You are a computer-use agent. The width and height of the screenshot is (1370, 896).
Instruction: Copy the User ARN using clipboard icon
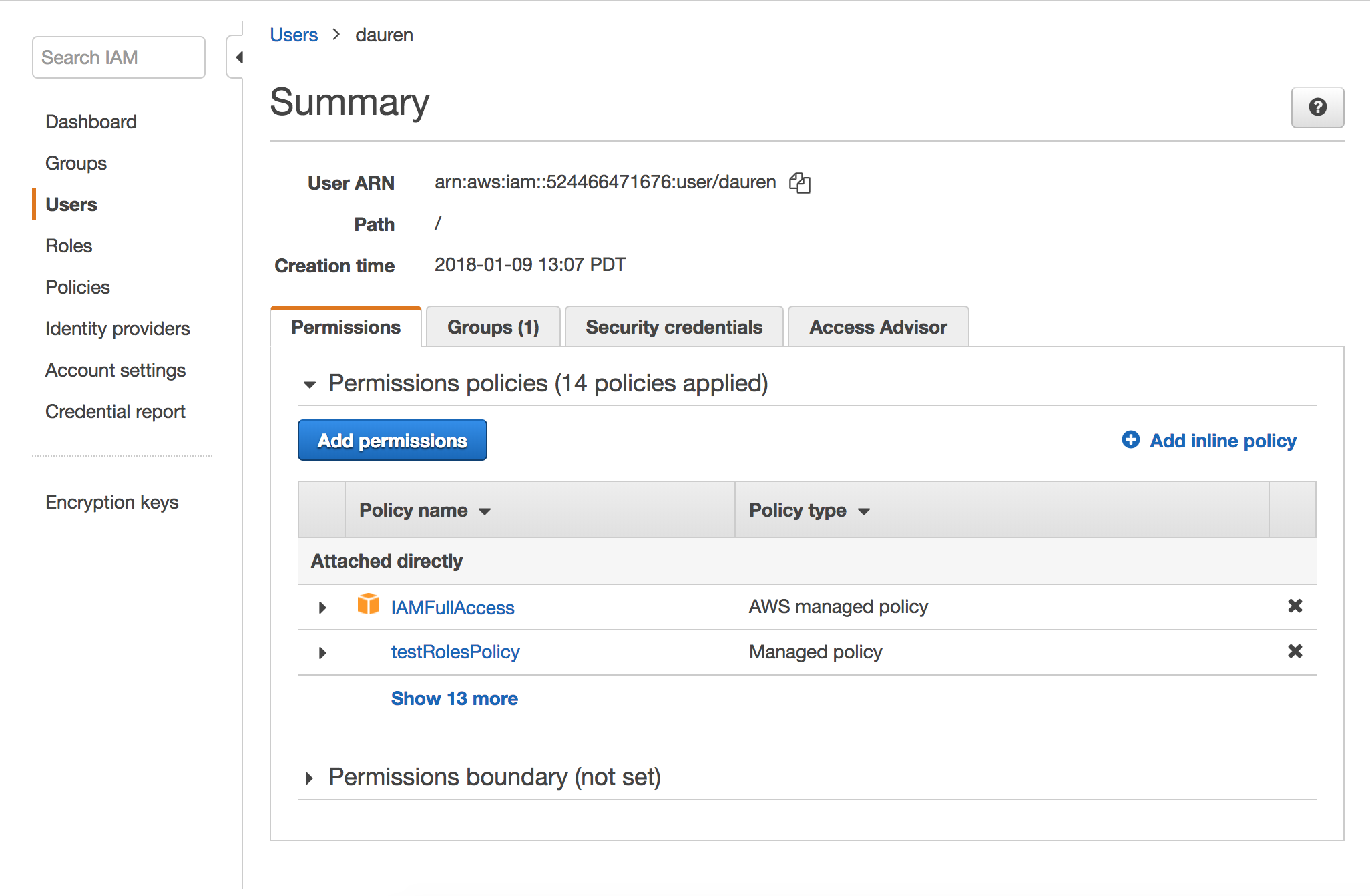coord(799,182)
